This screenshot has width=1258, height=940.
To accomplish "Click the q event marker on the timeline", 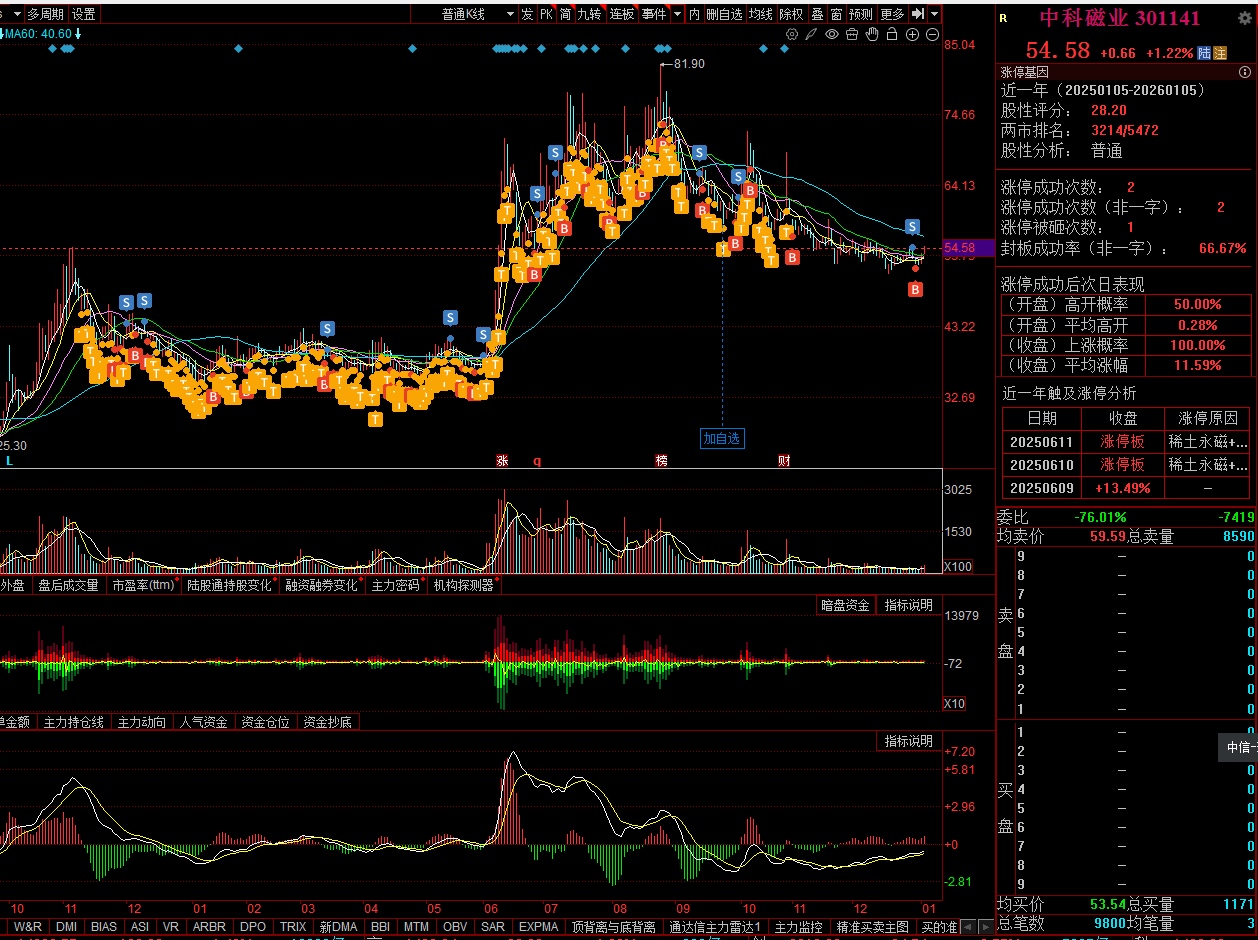I will [x=537, y=461].
